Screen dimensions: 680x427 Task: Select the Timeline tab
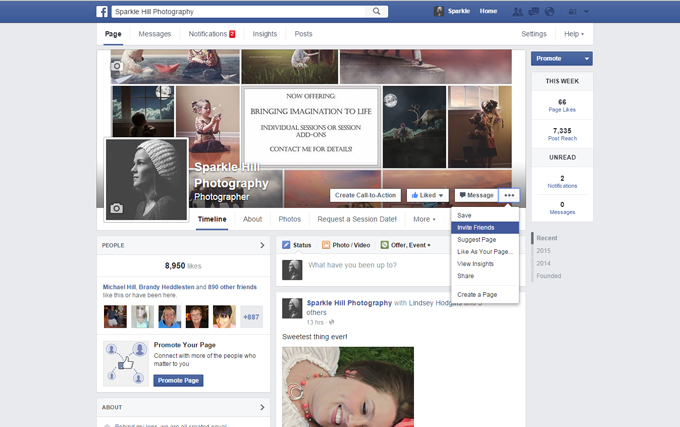(x=212, y=219)
